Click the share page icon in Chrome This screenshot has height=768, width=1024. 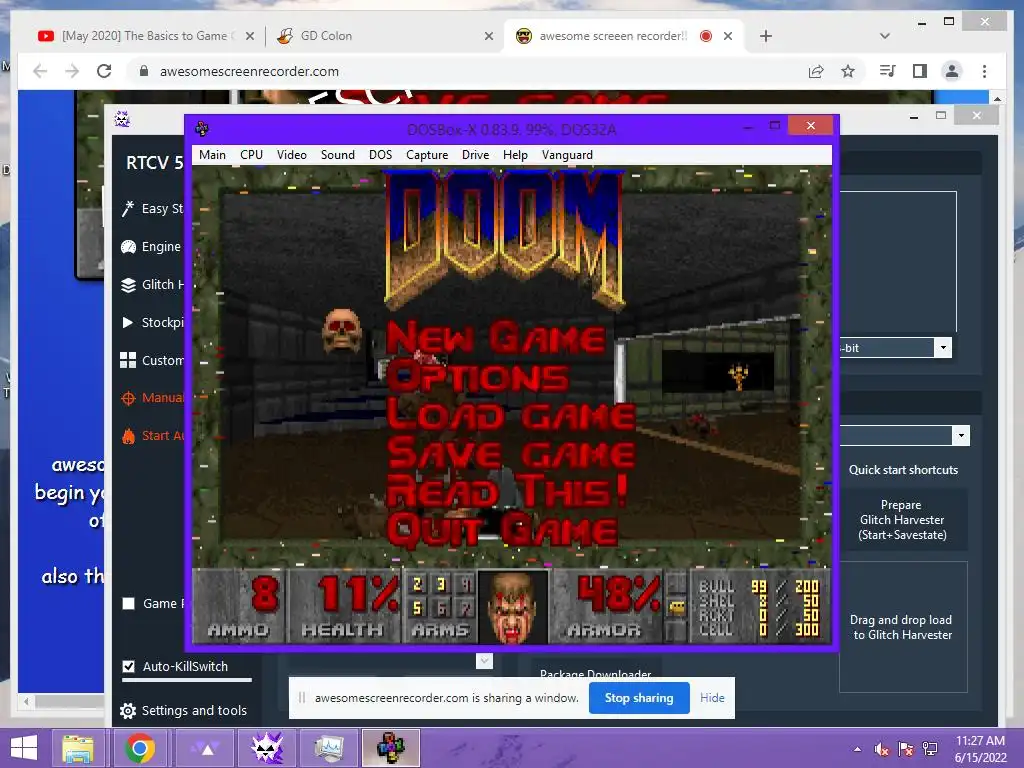816,71
